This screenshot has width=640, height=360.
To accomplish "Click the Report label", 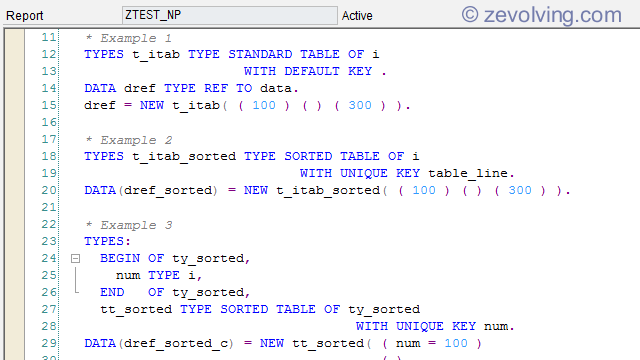I will tap(24, 16).
